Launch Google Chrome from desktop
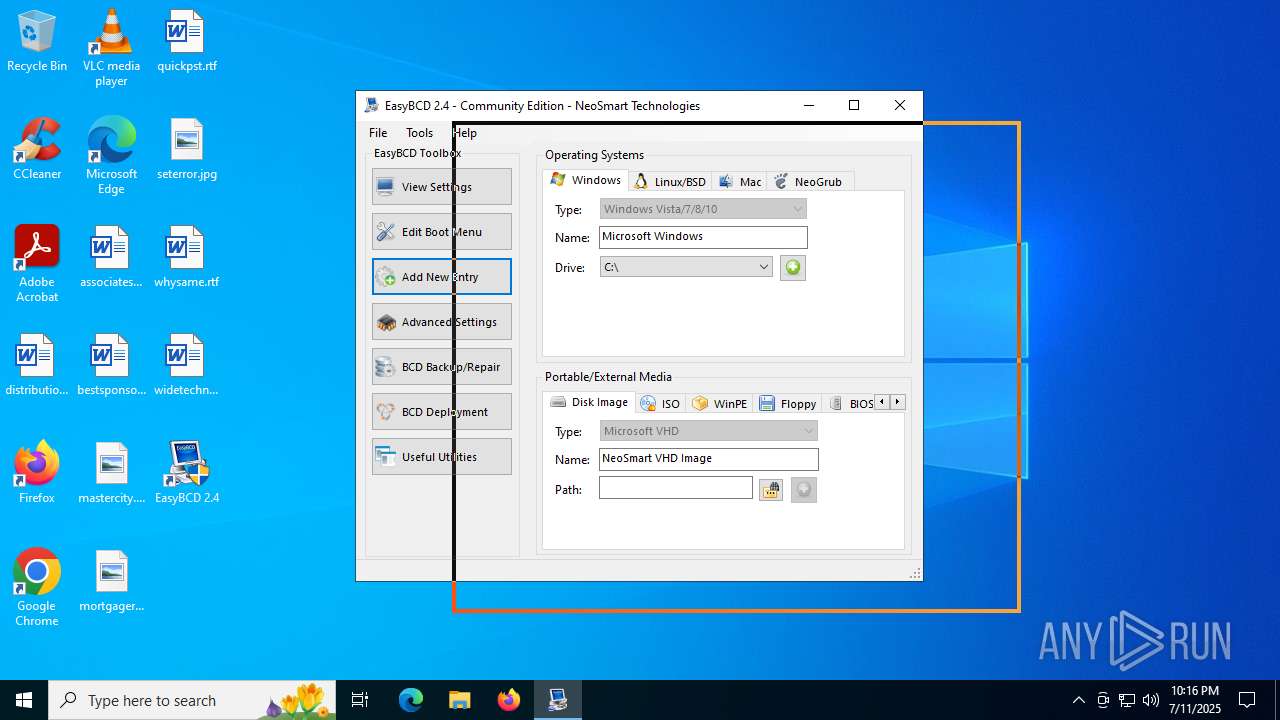Image resolution: width=1280 pixels, height=720 pixels. [37, 588]
